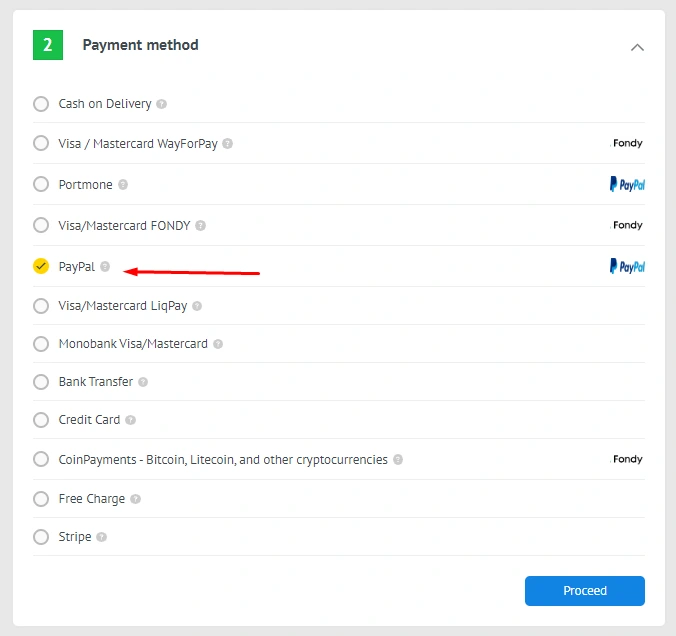Click help icon beside Credit Card
Screen dimensions: 676x636
coord(130,420)
